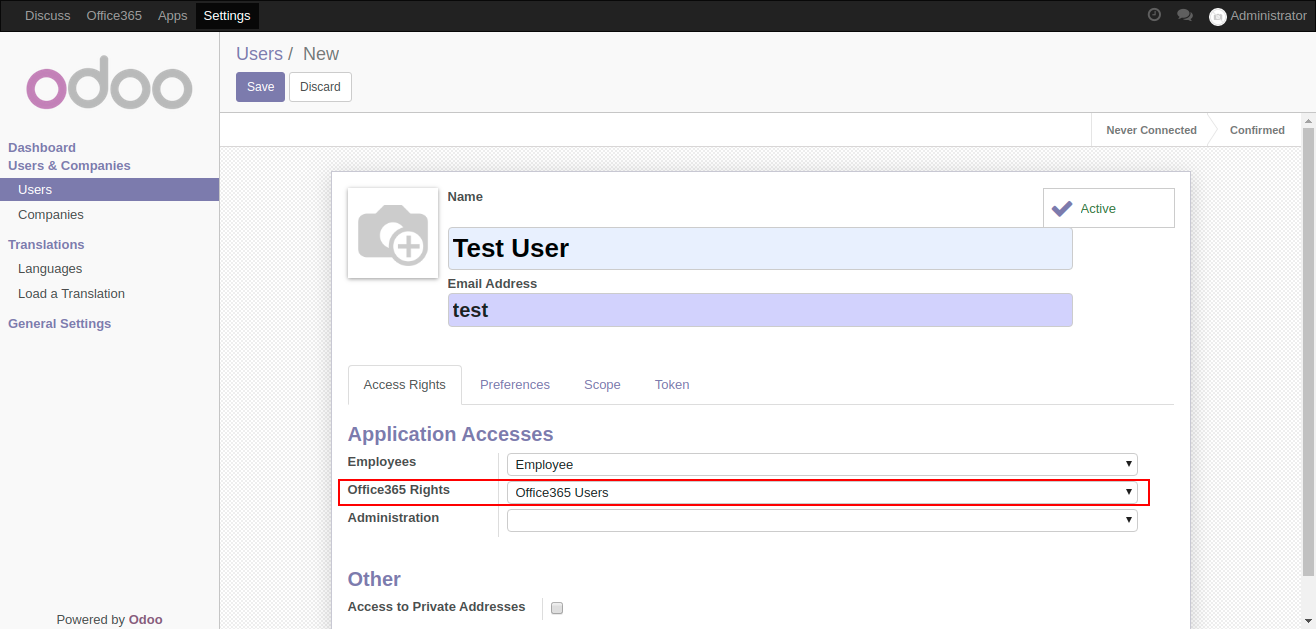The width and height of the screenshot is (1316, 629).
Task: Click the Save button
Action: click(260, 87)
